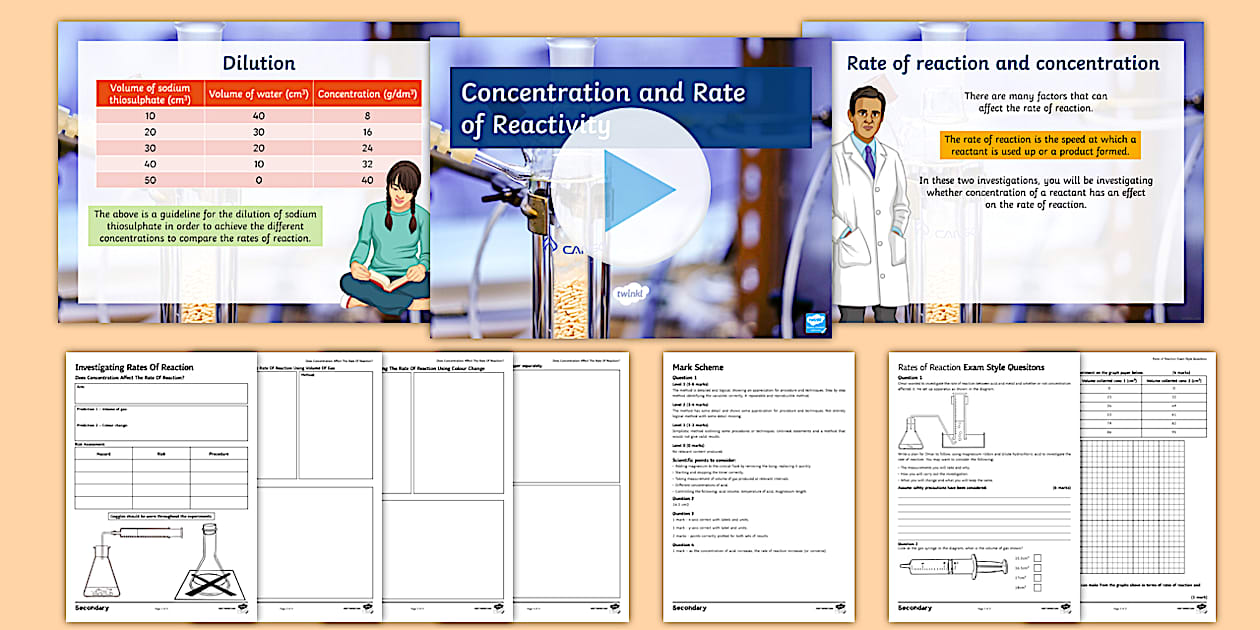This screenshot has width=1260, height=630.
Task: Click the owl icon on the Exam Style Questions footer
Action: pos(1066,607)
